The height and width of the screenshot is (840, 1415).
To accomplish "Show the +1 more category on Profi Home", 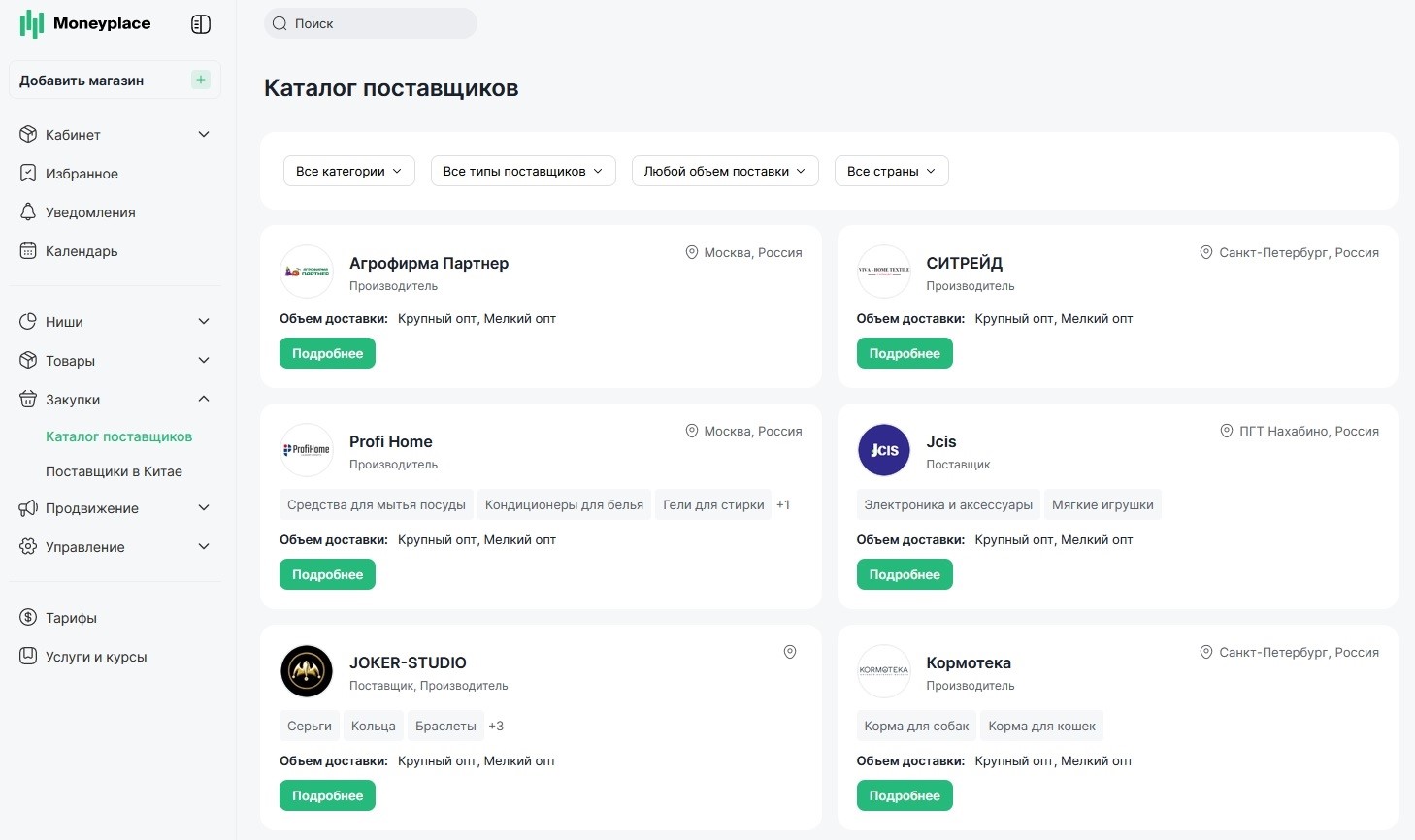I will pyautogui.click(x=783, y=504).
